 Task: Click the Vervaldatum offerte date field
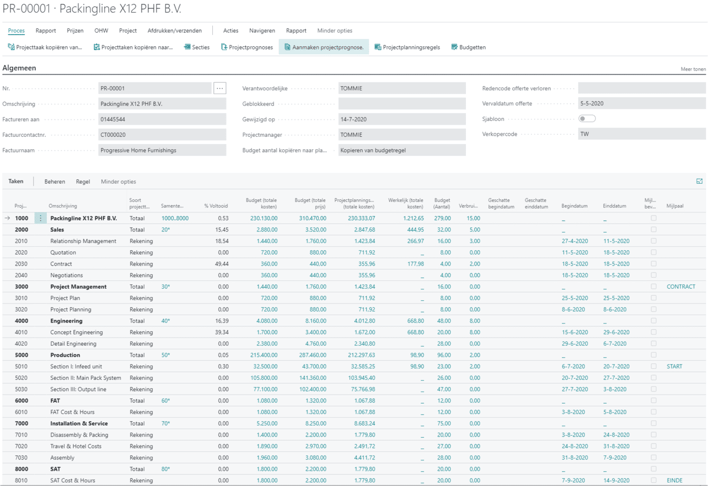pyautogui.click(x=642, y=103)
